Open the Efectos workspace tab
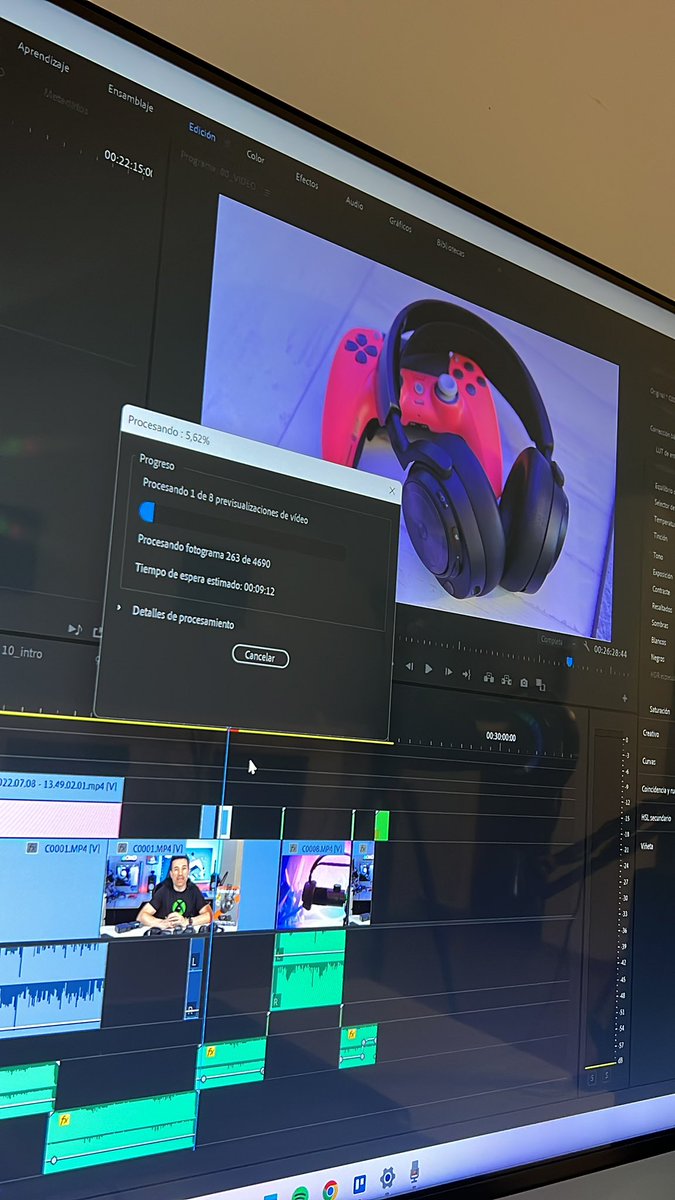The width and height of the screenshot is (675, 1200). pyautogui.click(x=307, y=180)
